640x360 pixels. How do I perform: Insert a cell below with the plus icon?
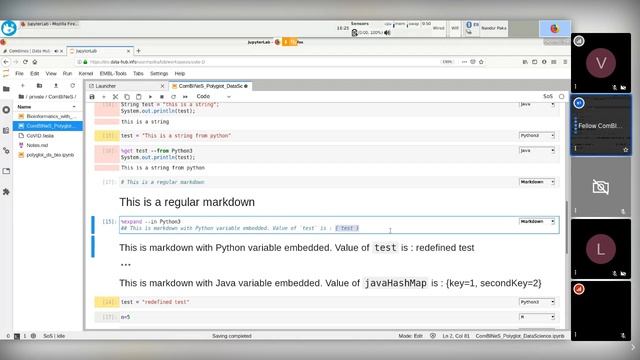104,97
